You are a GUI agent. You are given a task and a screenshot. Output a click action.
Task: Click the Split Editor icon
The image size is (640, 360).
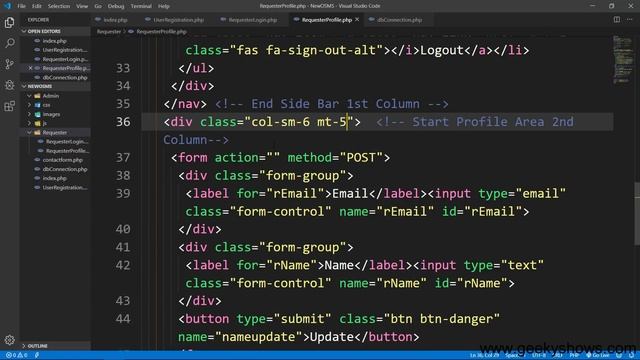tap(617, 20)
